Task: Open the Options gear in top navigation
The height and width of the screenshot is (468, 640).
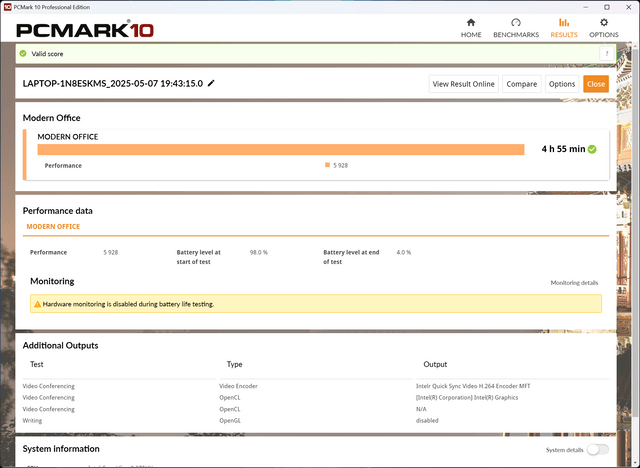Action: tap(604, 28)
